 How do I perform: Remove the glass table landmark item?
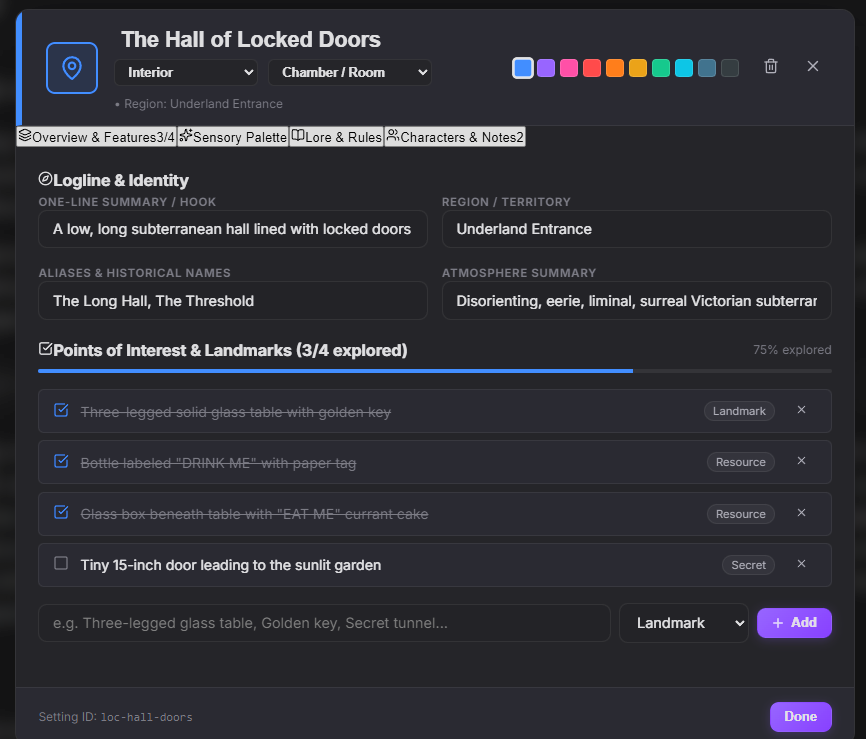click(801, 410)
